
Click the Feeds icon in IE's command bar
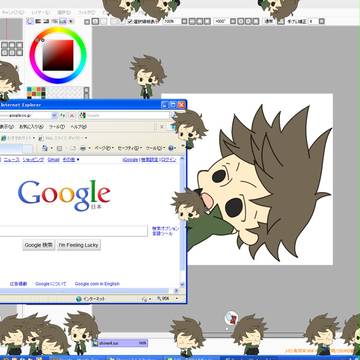(59, 148)
